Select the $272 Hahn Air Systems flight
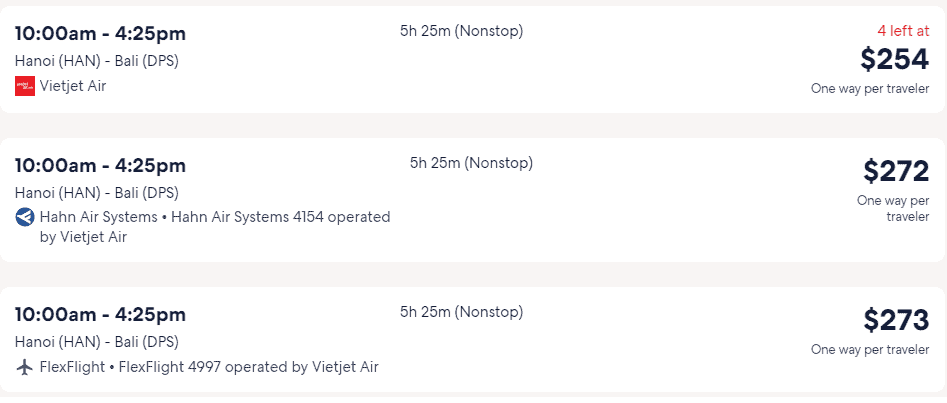947x403 pixels. click(472, 200)
